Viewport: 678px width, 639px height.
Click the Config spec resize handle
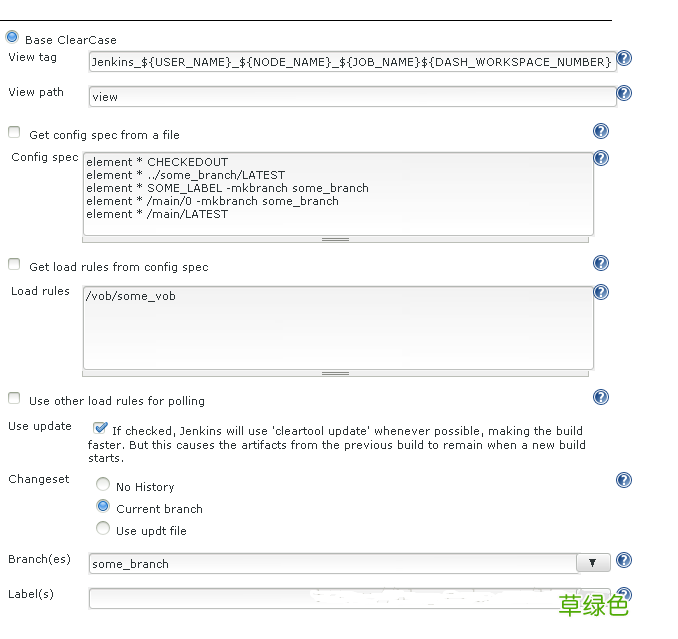click(336, 239)
